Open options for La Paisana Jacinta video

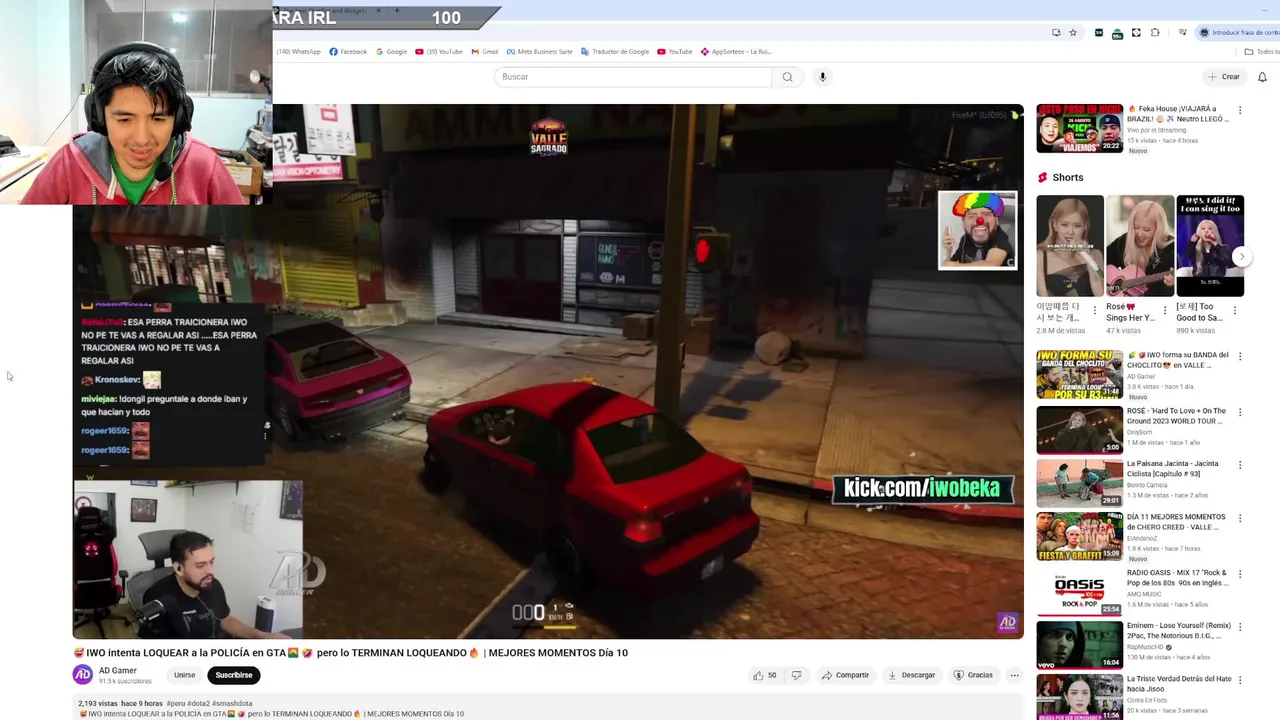pyautogui.click(x=1240, y=465)
